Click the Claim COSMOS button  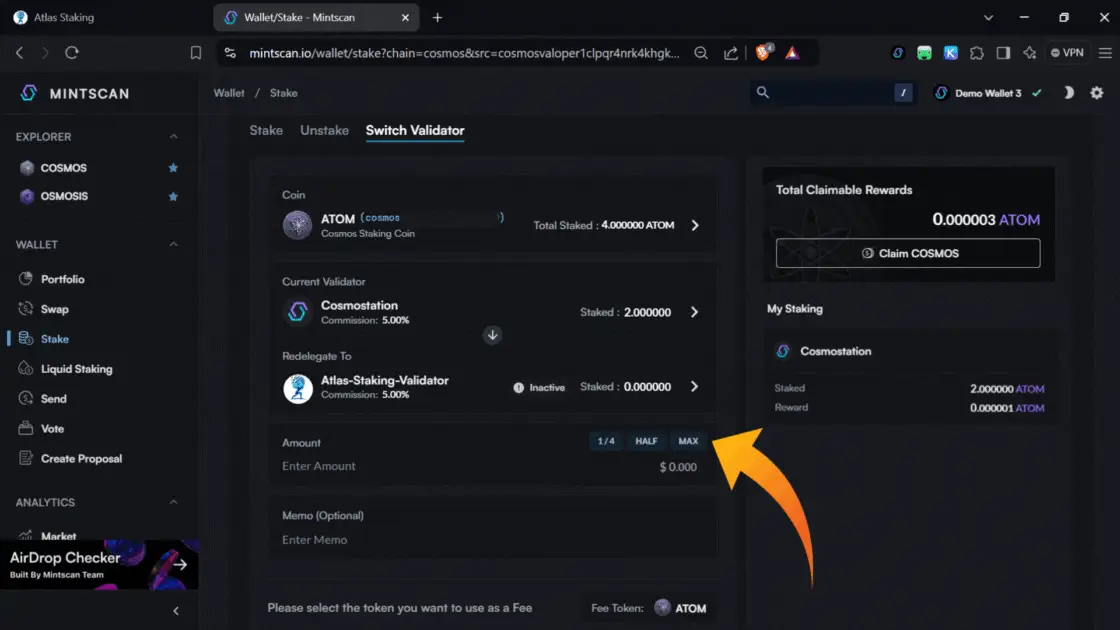pos(908,254)
